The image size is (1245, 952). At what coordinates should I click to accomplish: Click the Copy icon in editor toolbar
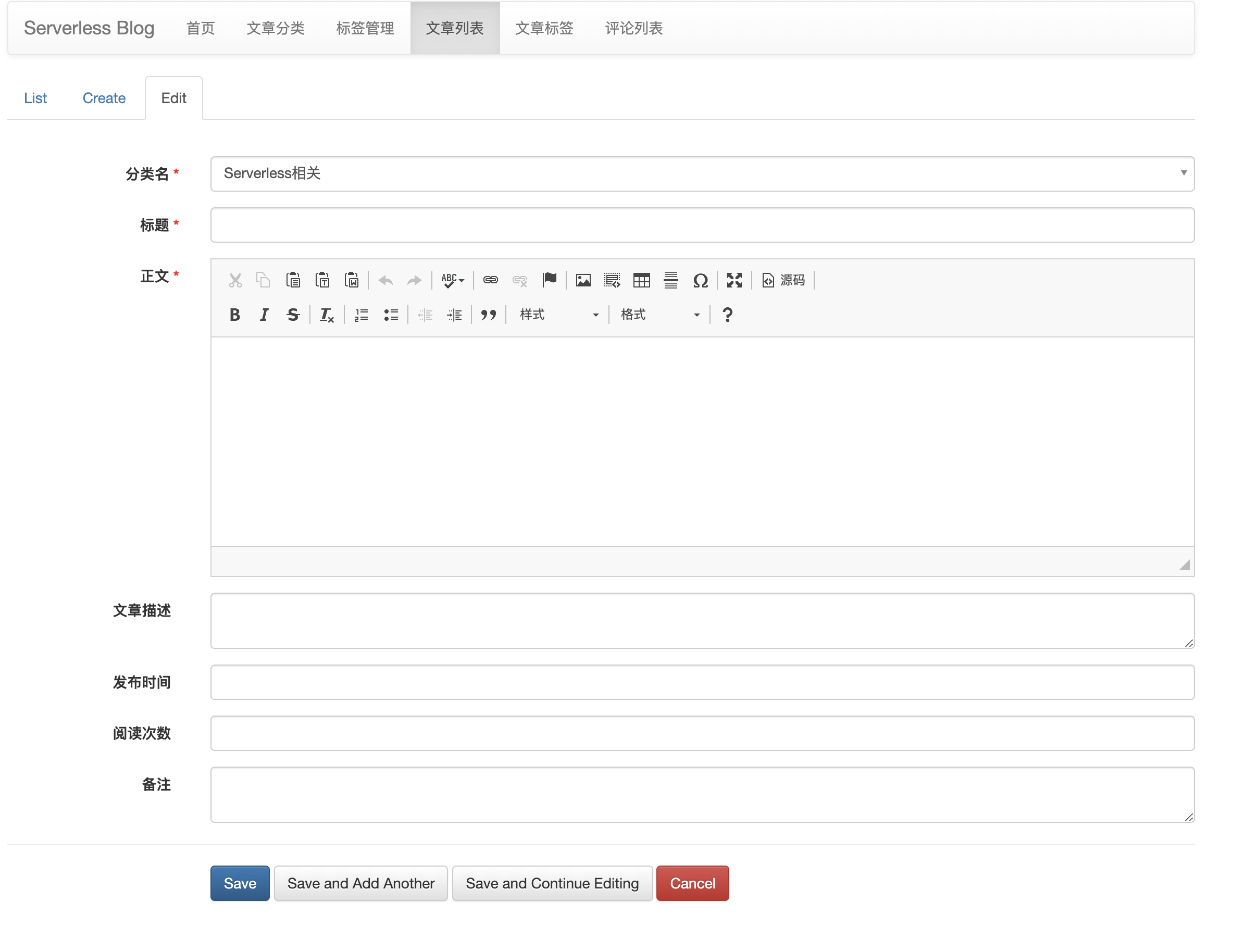click(264, 280)
